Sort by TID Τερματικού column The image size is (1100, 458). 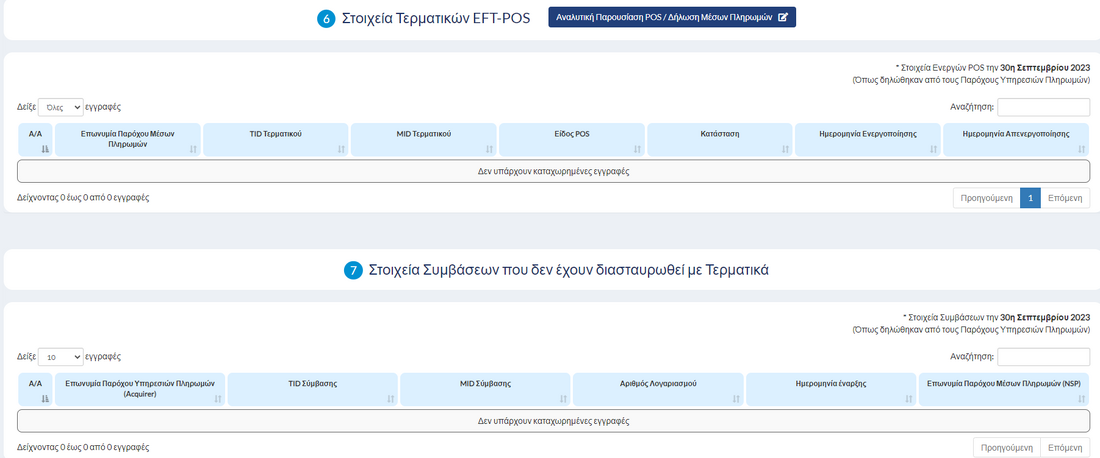coord(275,139)
